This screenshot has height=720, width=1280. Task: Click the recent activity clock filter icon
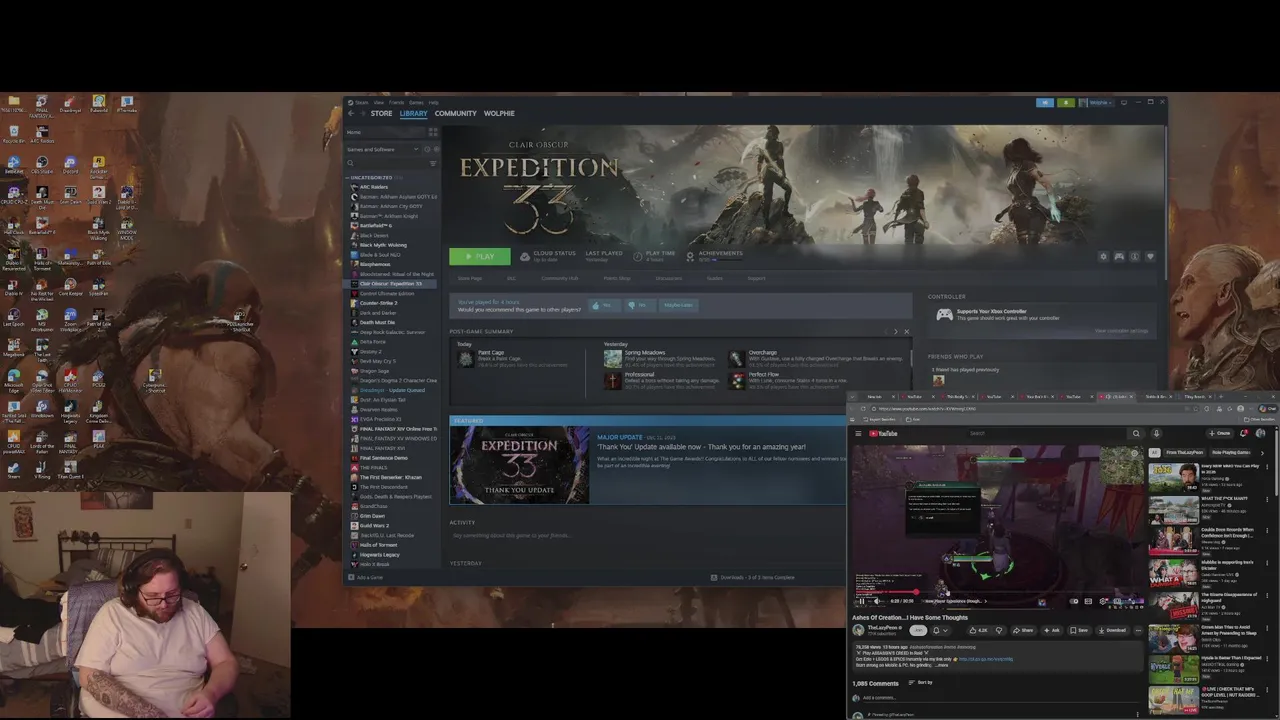tap(427, 149)
